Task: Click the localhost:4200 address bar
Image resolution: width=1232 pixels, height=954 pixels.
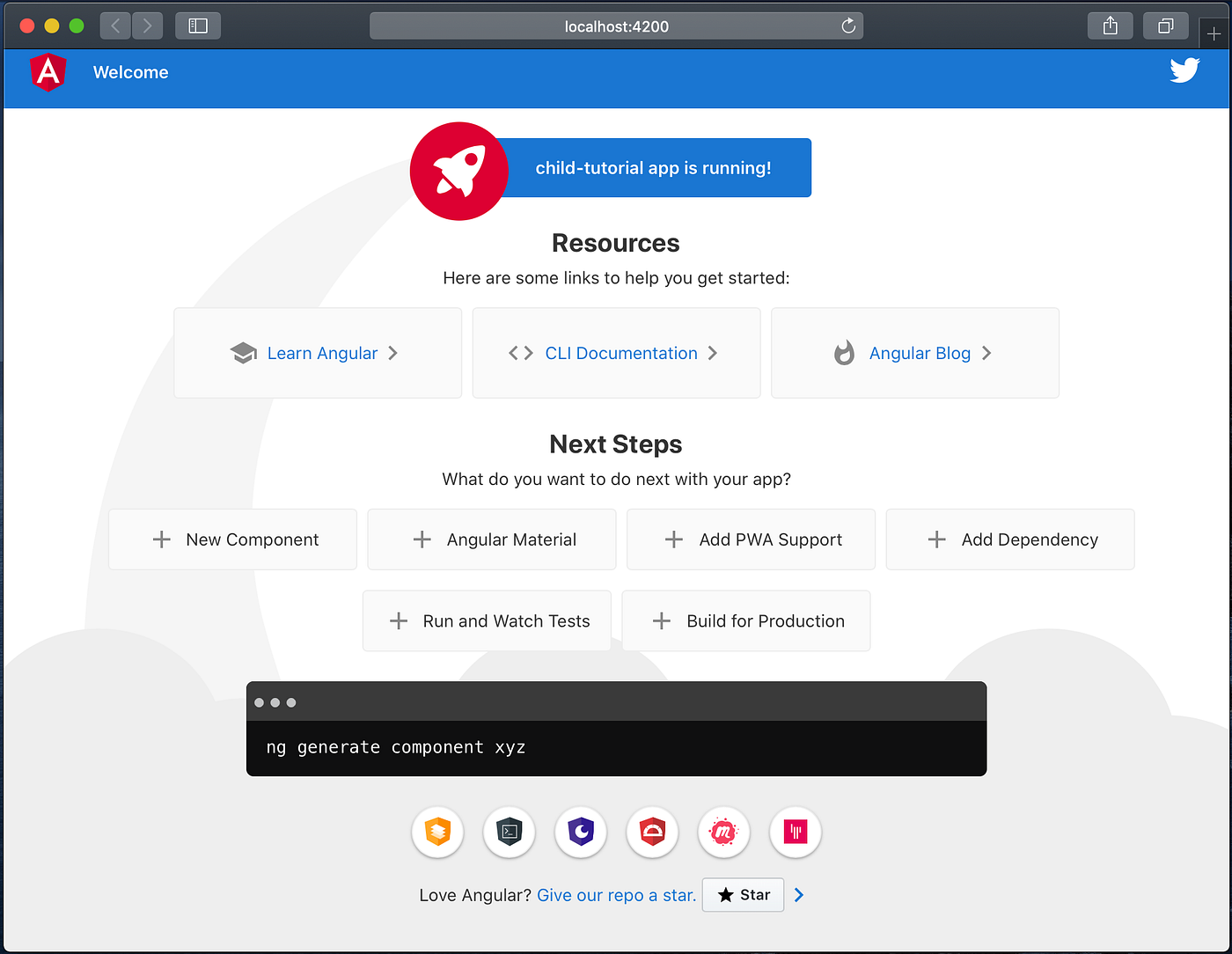Action: (616, 26)
